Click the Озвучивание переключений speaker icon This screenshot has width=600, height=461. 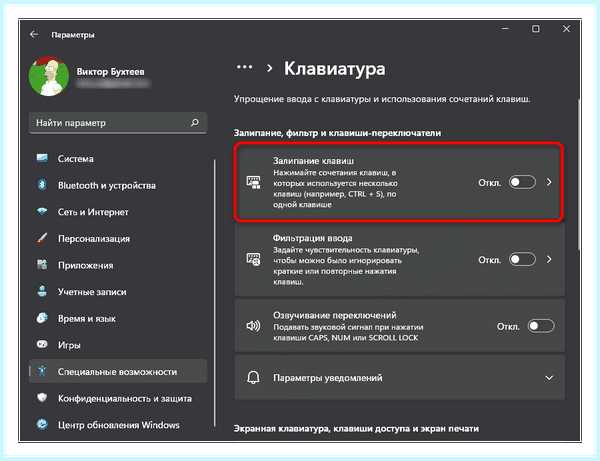pos(253,326)
